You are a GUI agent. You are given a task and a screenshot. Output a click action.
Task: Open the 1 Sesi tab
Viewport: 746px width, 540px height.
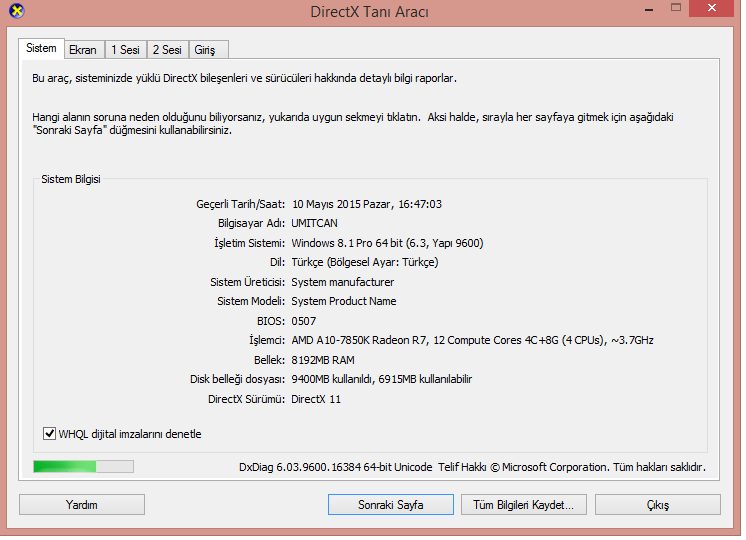coord(126,50)
